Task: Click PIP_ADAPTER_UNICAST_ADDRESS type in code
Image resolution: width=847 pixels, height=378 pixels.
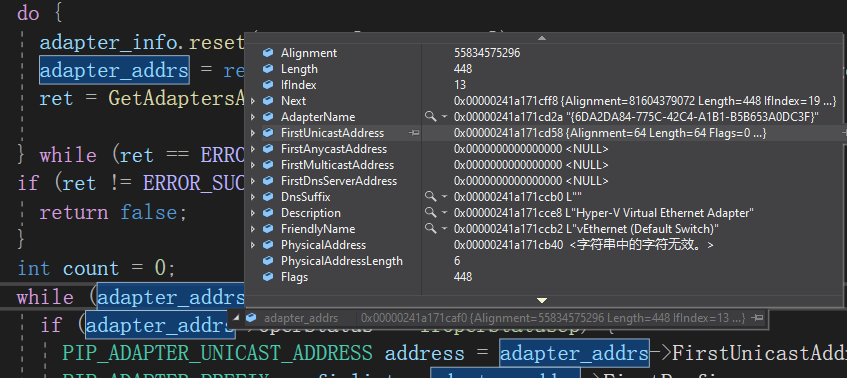Action: pyautogui.click(x=217, y=353)
